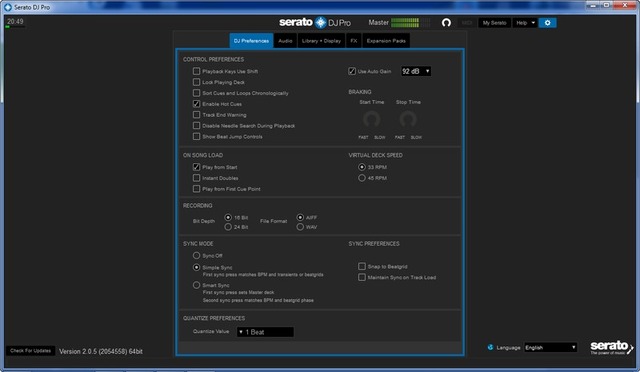Toggle Disable Needle Search During Playback
Viewport: 640px width, 372px height.
[x=196, y=126]
